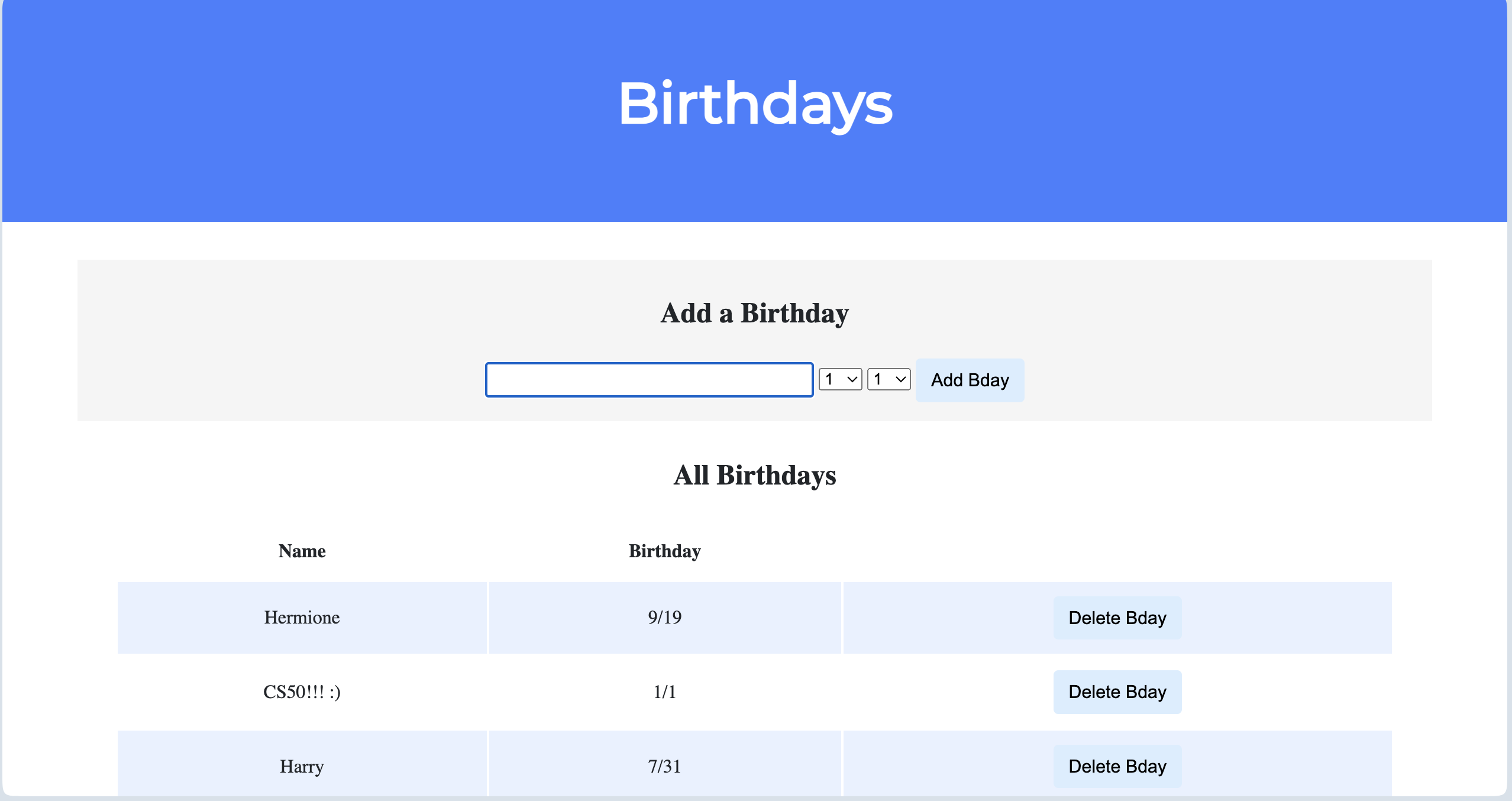Click the name input field
This screenshot has width=1512, height=801.
pos(649,379)
